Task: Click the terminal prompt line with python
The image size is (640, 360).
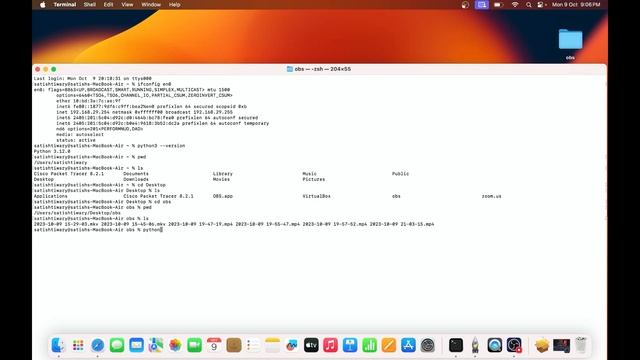Action: pyautogui.click(x=98, y=230)
